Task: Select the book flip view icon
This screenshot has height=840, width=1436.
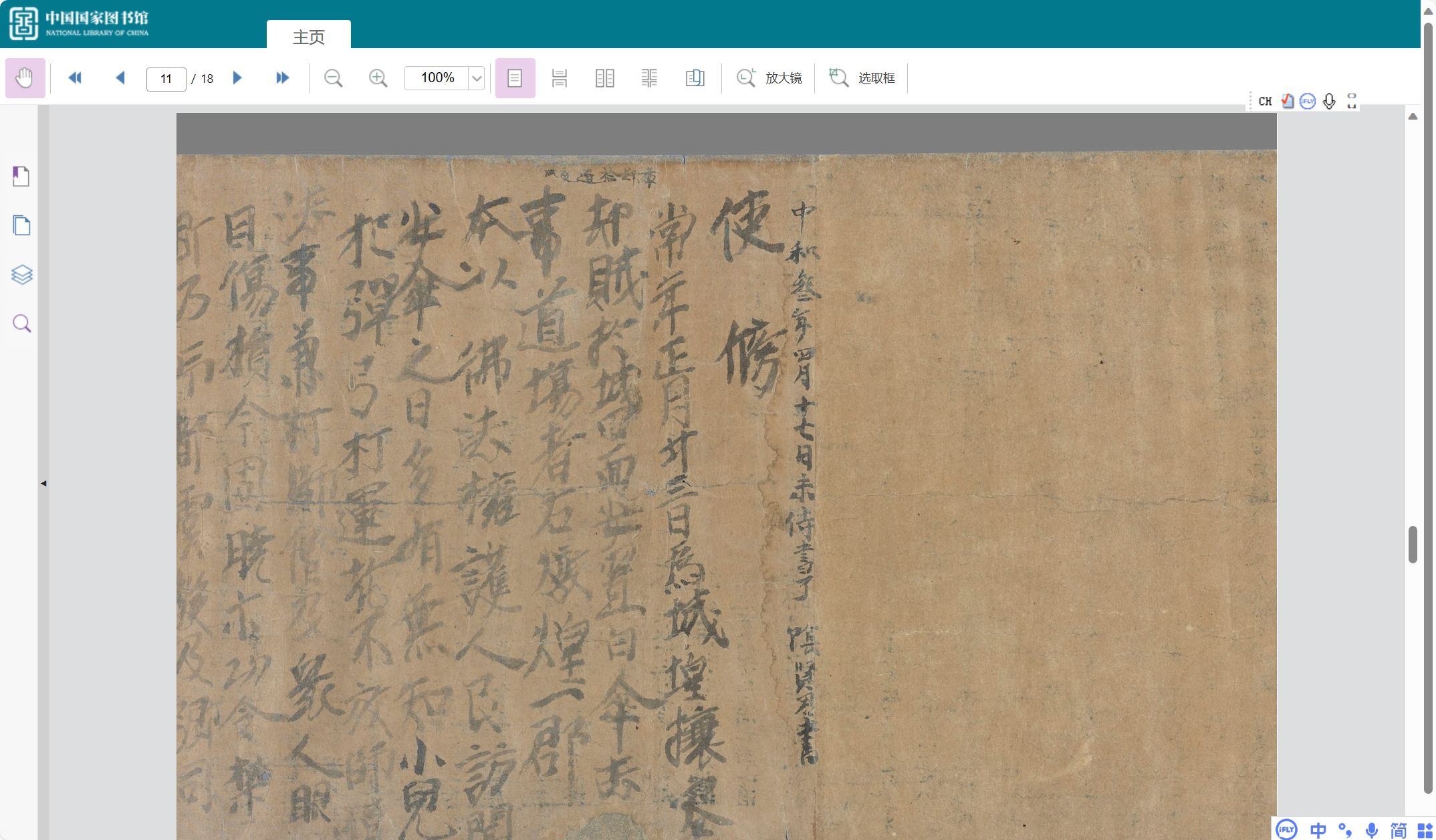Action: [x=695, y=78]
